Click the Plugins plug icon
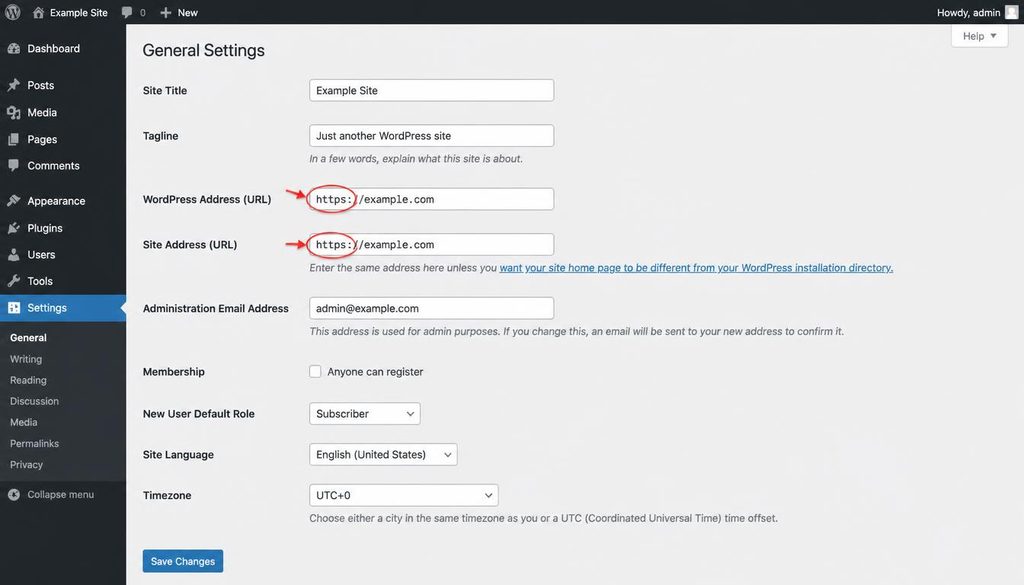The height and width of the screenshot is (585, 1024). click(x=14, y=228)
